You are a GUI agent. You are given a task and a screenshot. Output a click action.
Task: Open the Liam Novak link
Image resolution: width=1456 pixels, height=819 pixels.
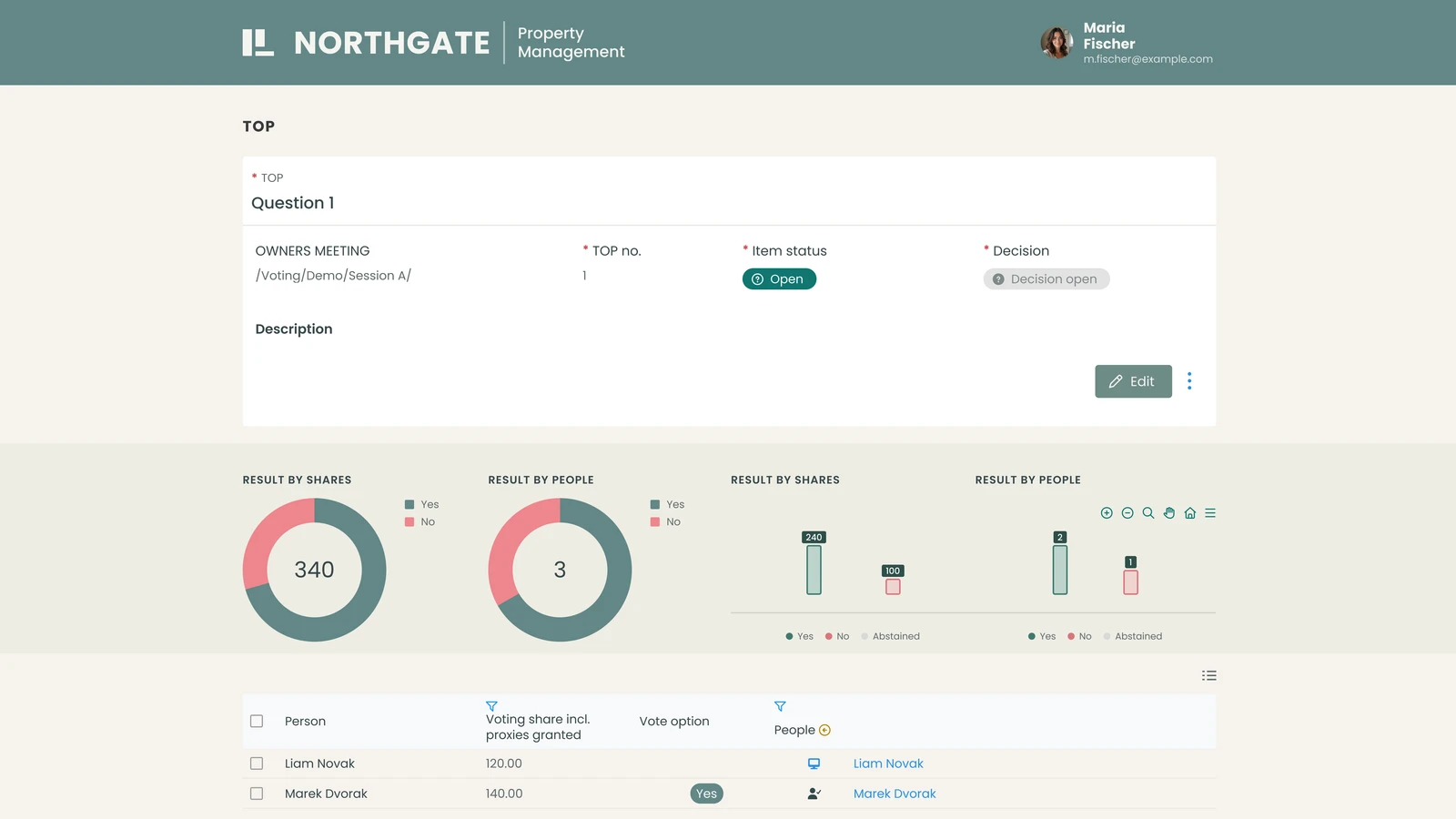click(888, 763)
